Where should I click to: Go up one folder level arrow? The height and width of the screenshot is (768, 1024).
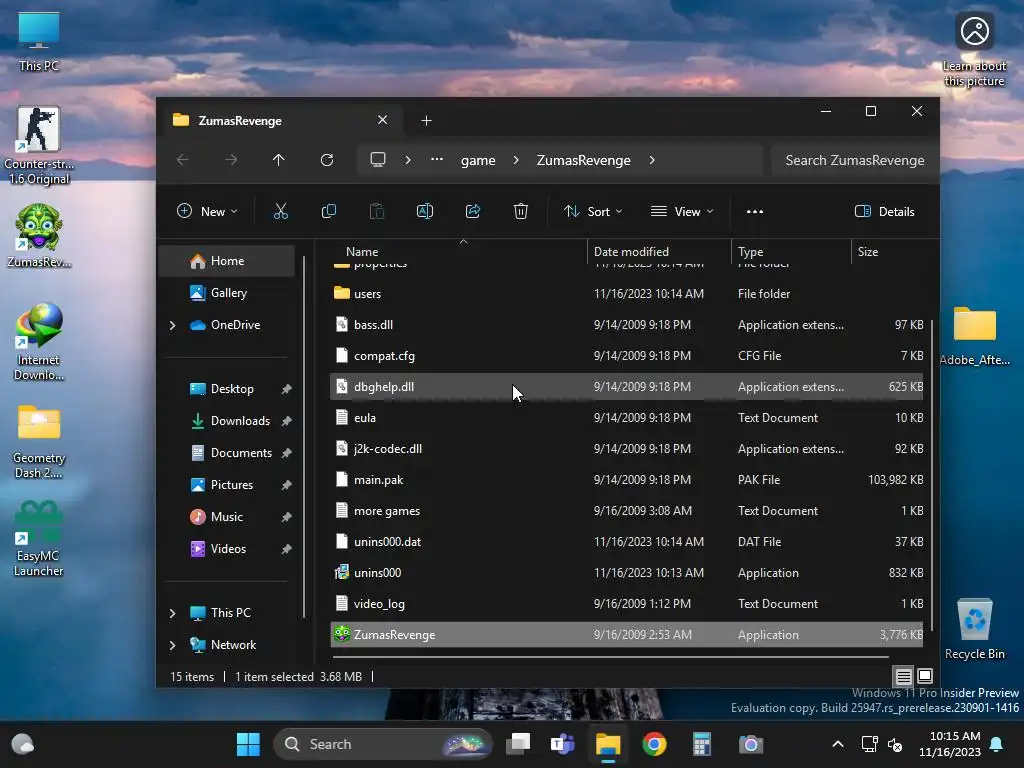279,160
